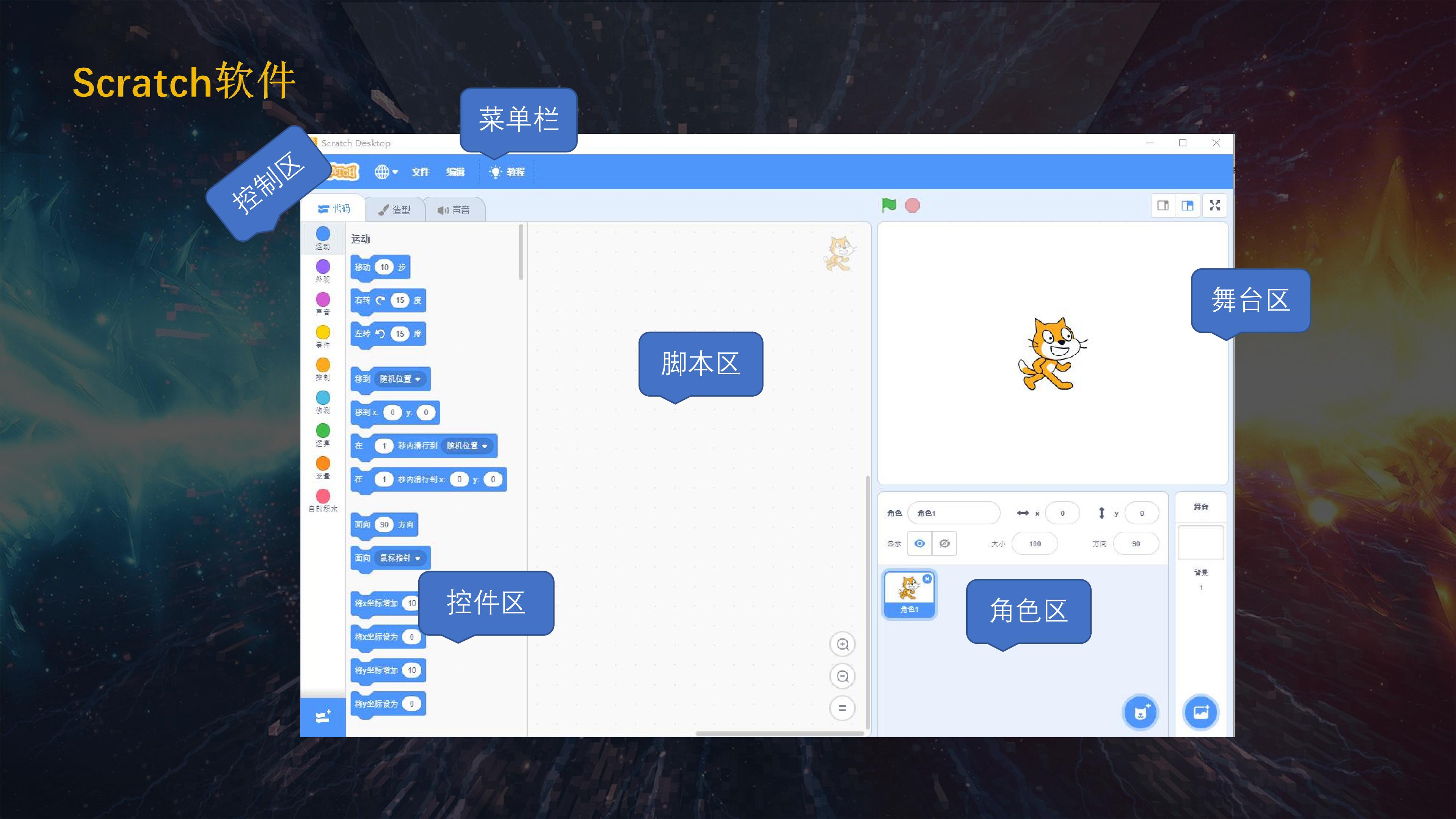The height and width of the screenshot is (819, 1456).
Task: Open the language globe dropdown
Action: click(387, 172)
